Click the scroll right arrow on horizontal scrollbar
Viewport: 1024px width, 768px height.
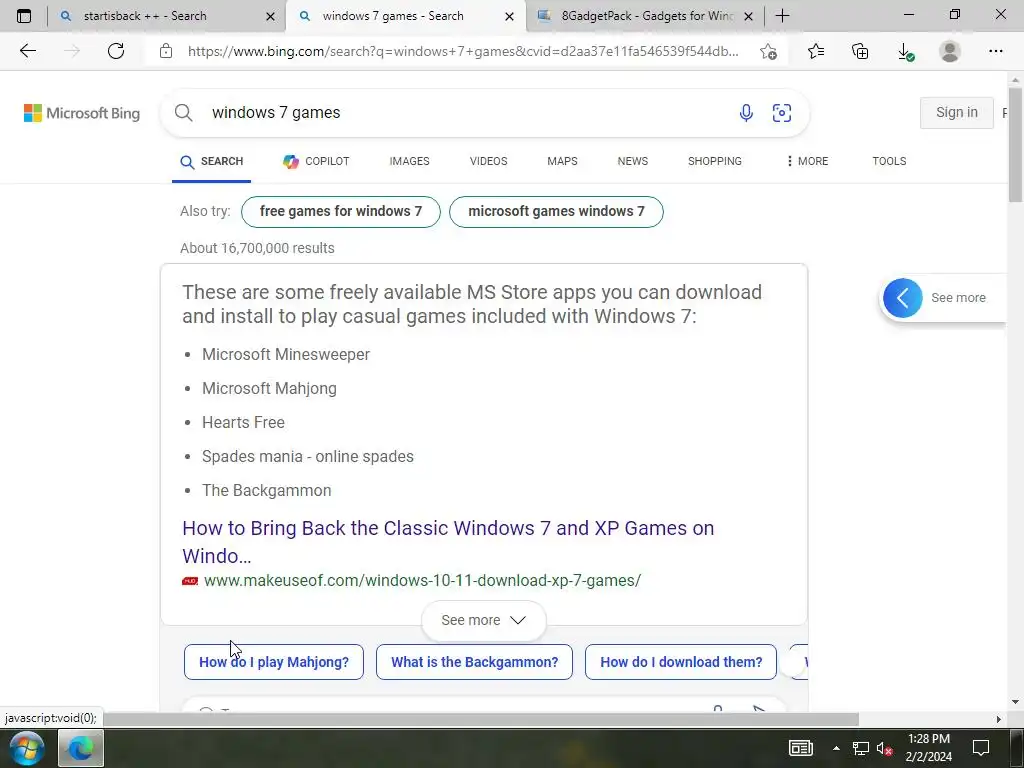(x=998, y=719)
